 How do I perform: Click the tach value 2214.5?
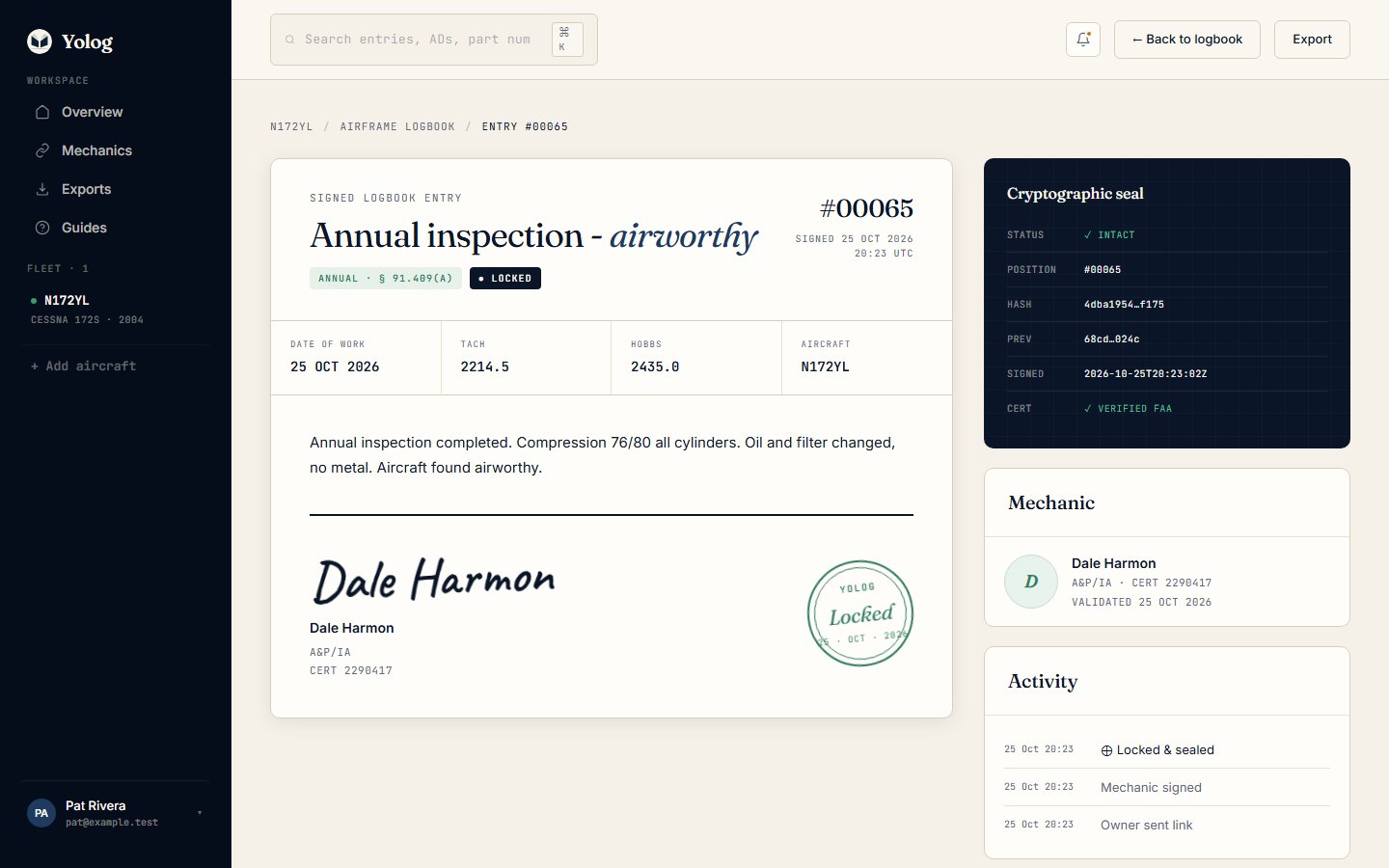pos(485,366)
